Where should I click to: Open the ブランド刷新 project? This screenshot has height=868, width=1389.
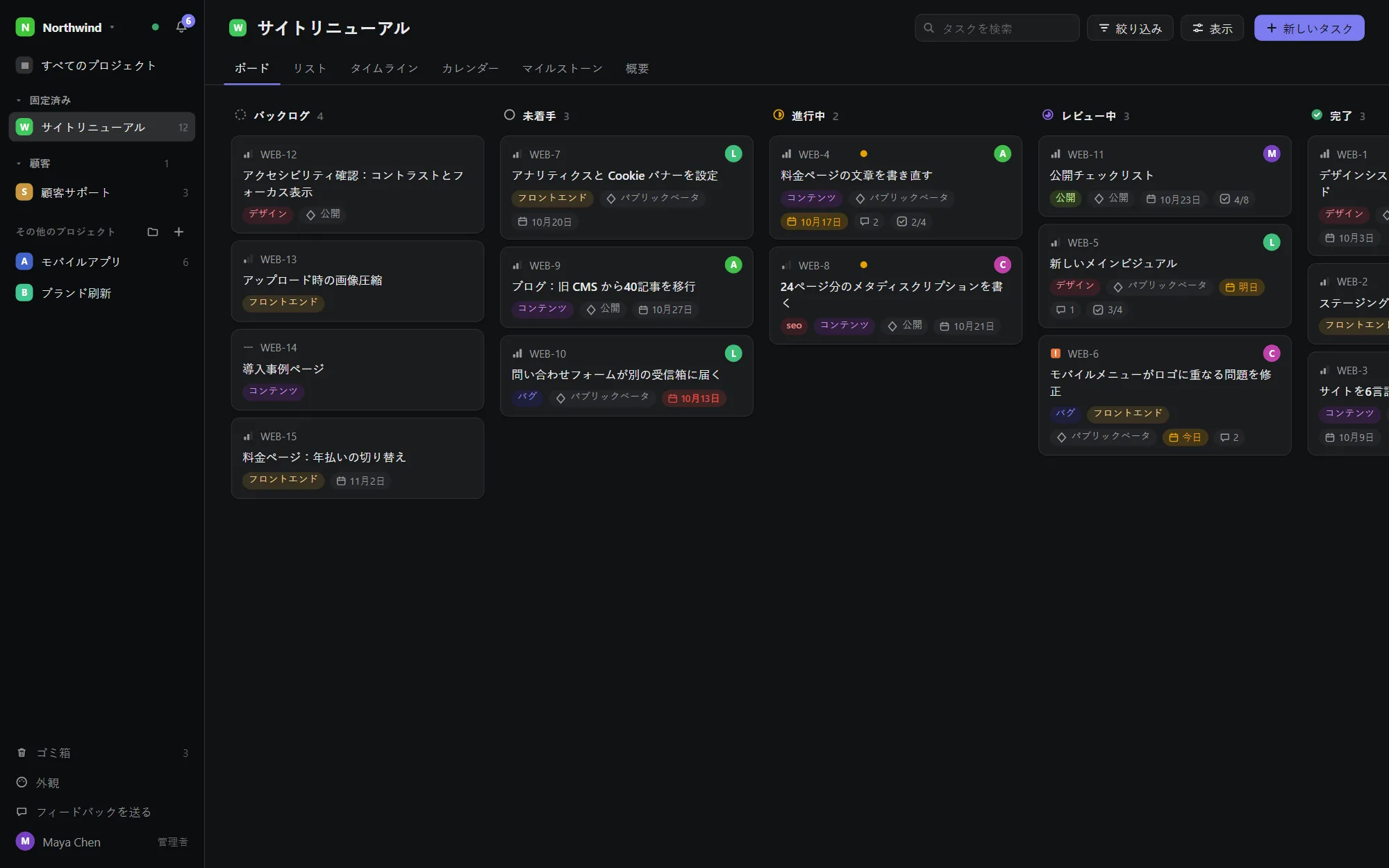point(102,293)
